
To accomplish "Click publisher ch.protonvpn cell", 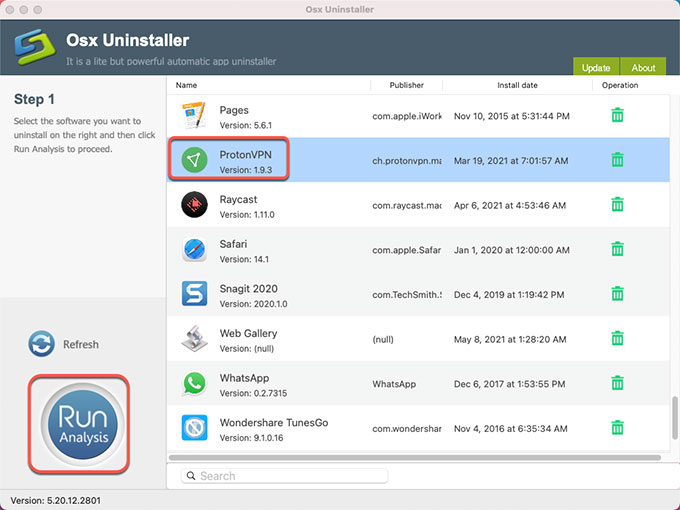I will 407,161.
